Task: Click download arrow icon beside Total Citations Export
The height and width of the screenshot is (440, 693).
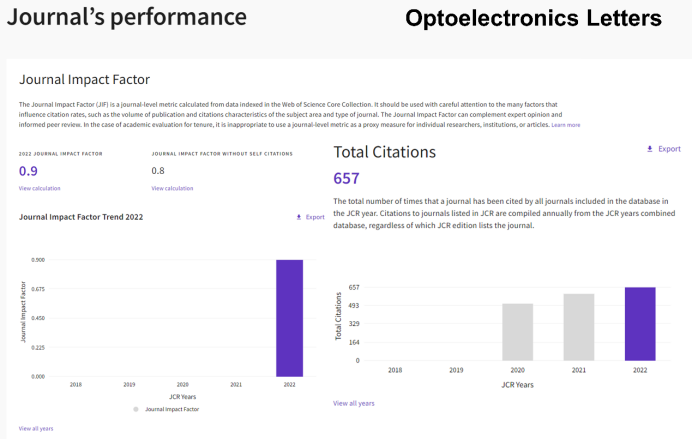Action: point(650,149)
